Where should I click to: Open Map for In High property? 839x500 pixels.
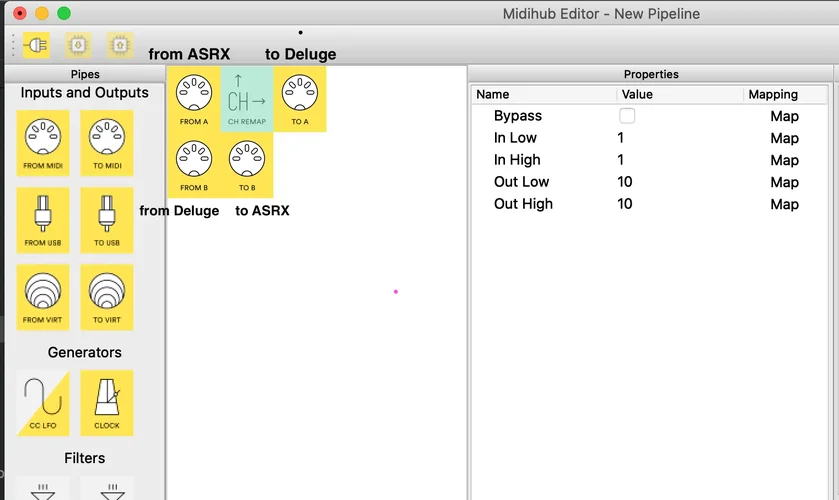(x=784, y=160)
